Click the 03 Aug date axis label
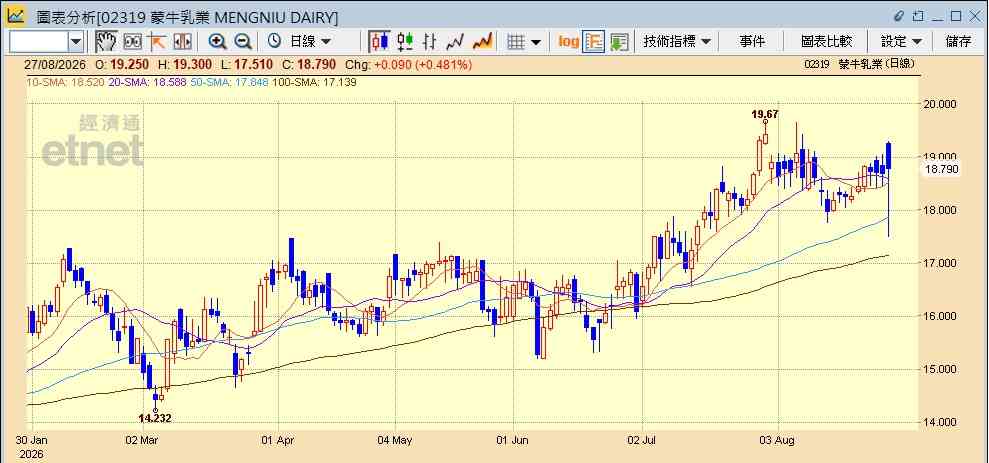Screen dimensions: 989x463 [778, 440]
